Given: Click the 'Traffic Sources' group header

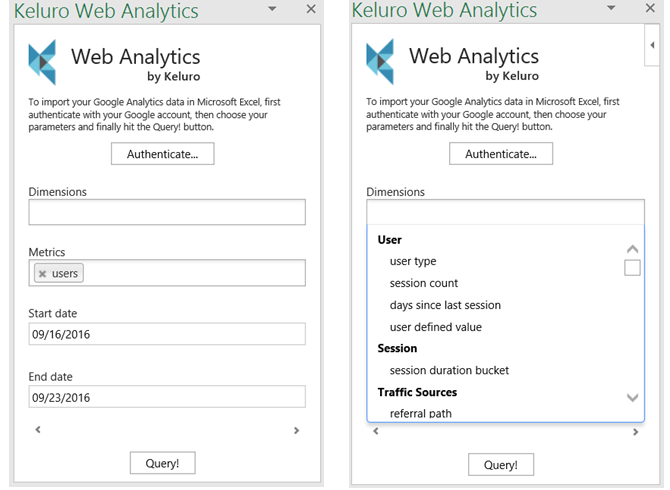Looking at the screenshot, I should pyautogui.click(x=417, y=392).
